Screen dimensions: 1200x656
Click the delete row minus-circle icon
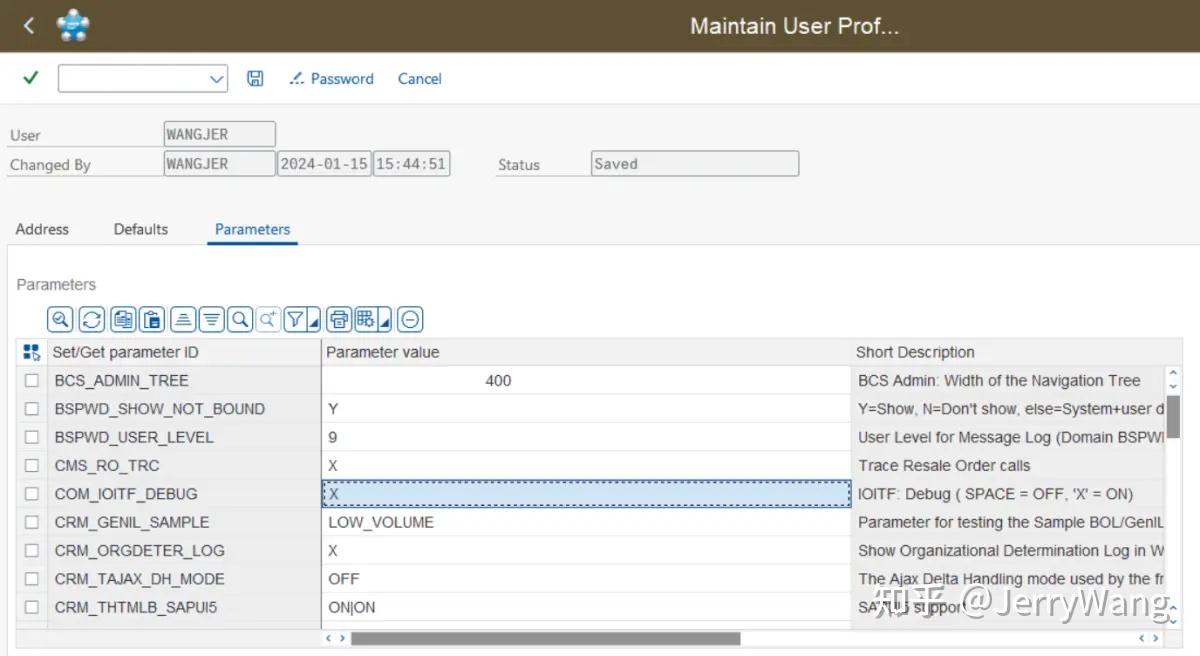[x=410, y=319]
